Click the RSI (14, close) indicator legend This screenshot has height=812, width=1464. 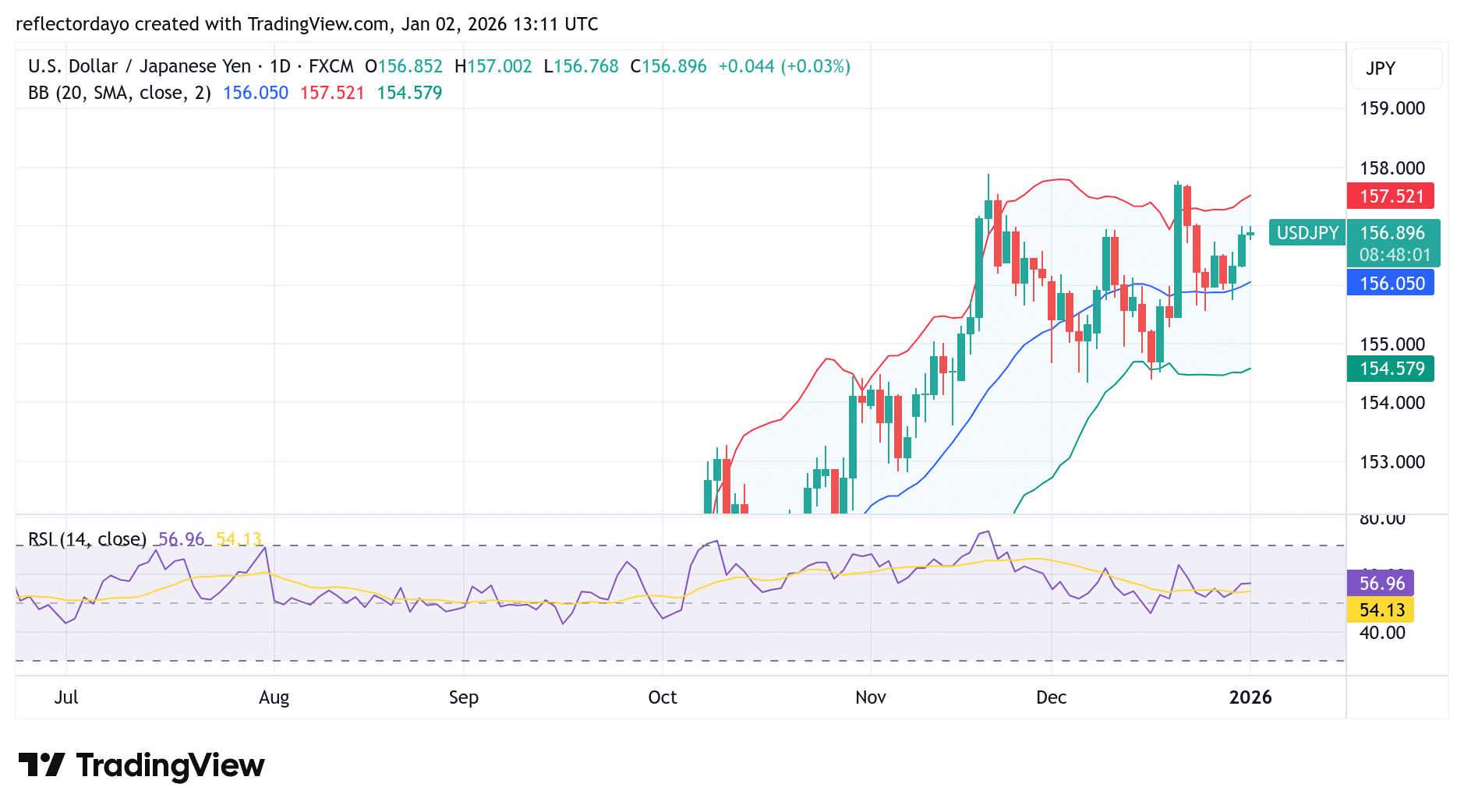87,539
